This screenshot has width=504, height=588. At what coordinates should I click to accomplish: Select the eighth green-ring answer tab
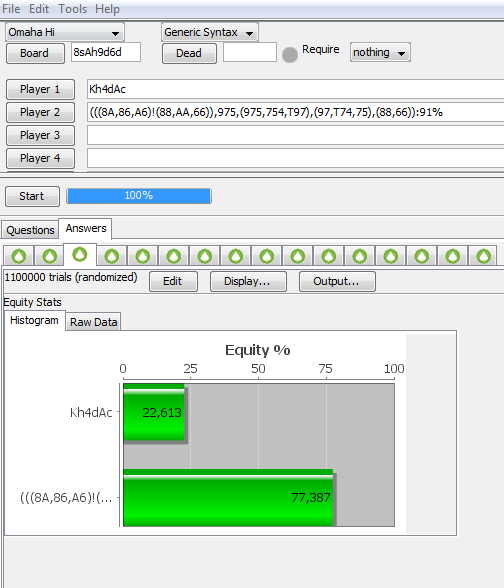tap(236, 256)
